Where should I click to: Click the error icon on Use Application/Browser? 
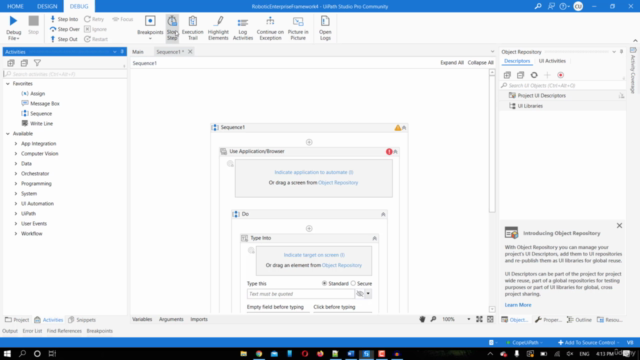389,151
